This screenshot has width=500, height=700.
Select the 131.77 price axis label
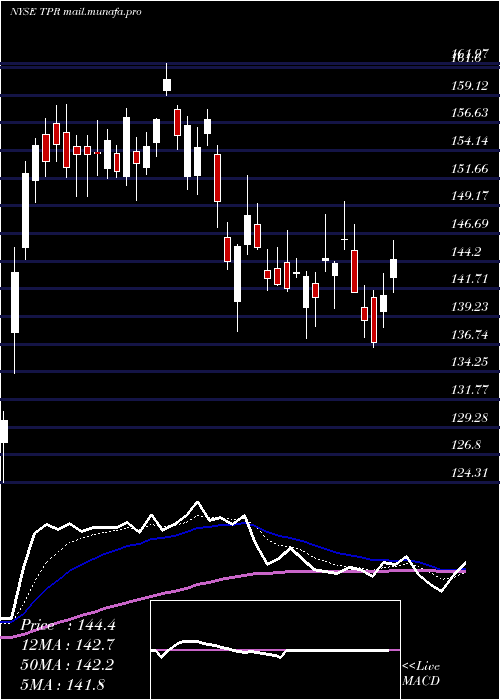pos(471,390)
